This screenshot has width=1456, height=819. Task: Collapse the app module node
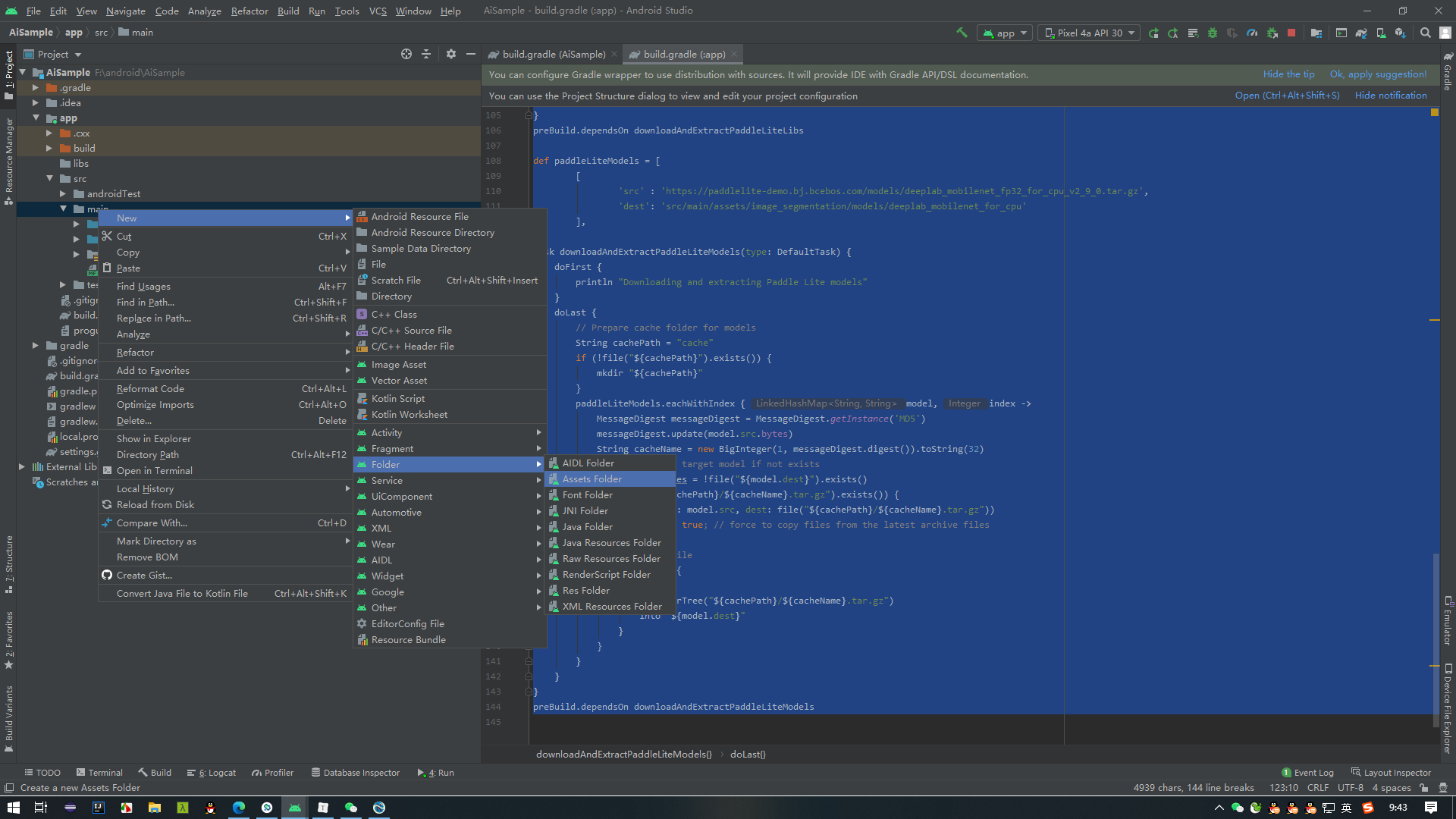coord(36,118)
